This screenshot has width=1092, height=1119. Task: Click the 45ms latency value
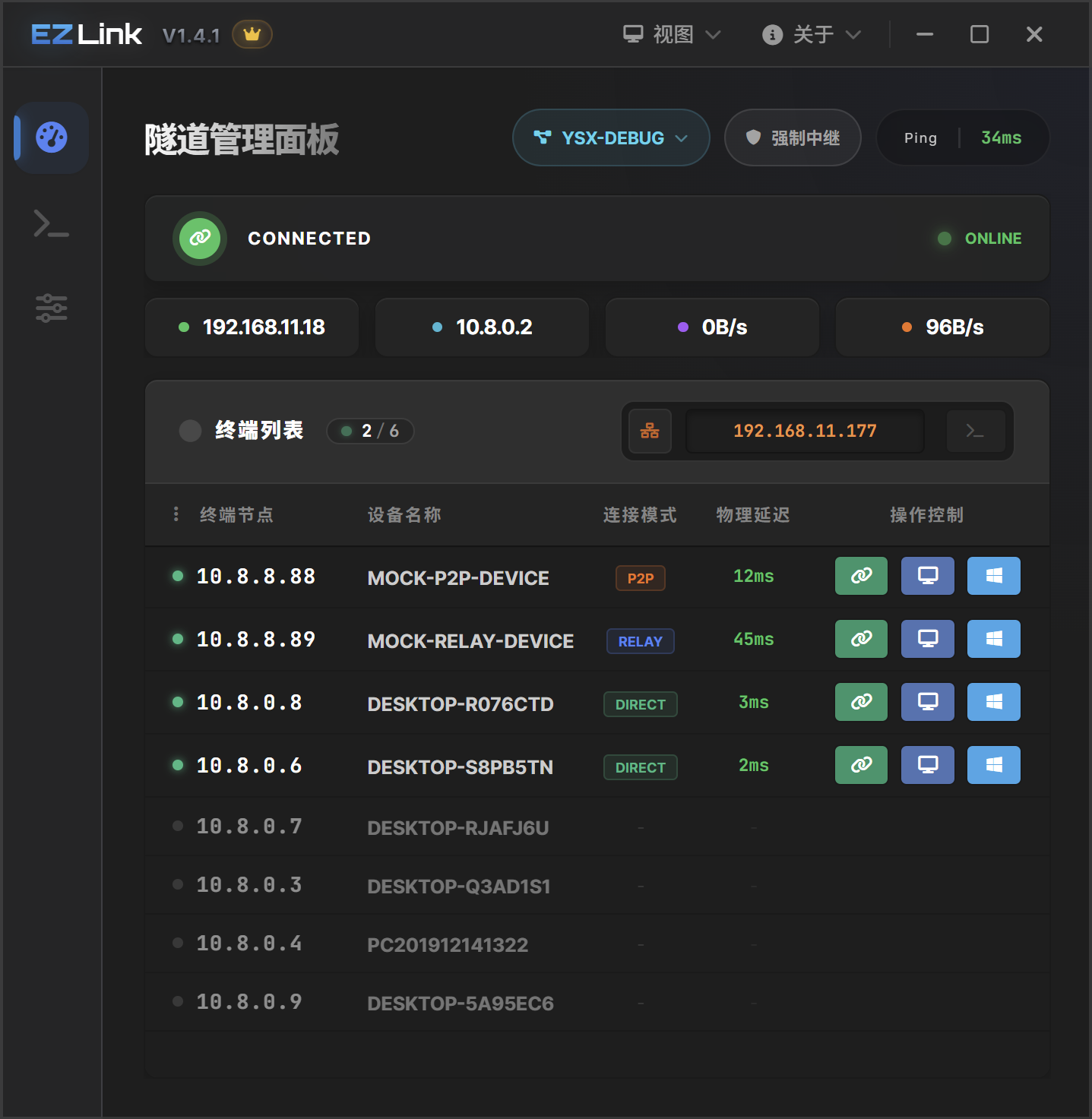754,639
